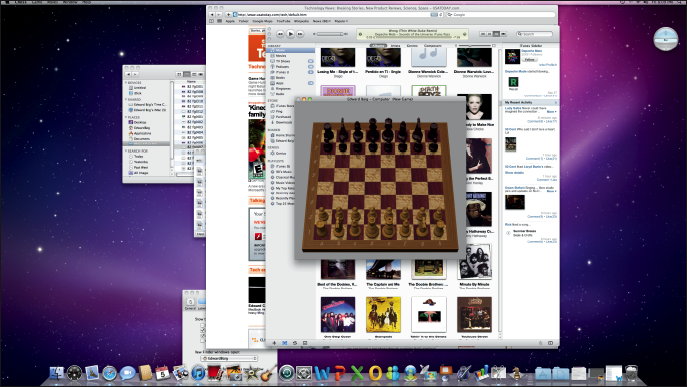Switch to Composers tab in iTunes
The height and width of the screenshot is (387, 687).
(432, 46)
